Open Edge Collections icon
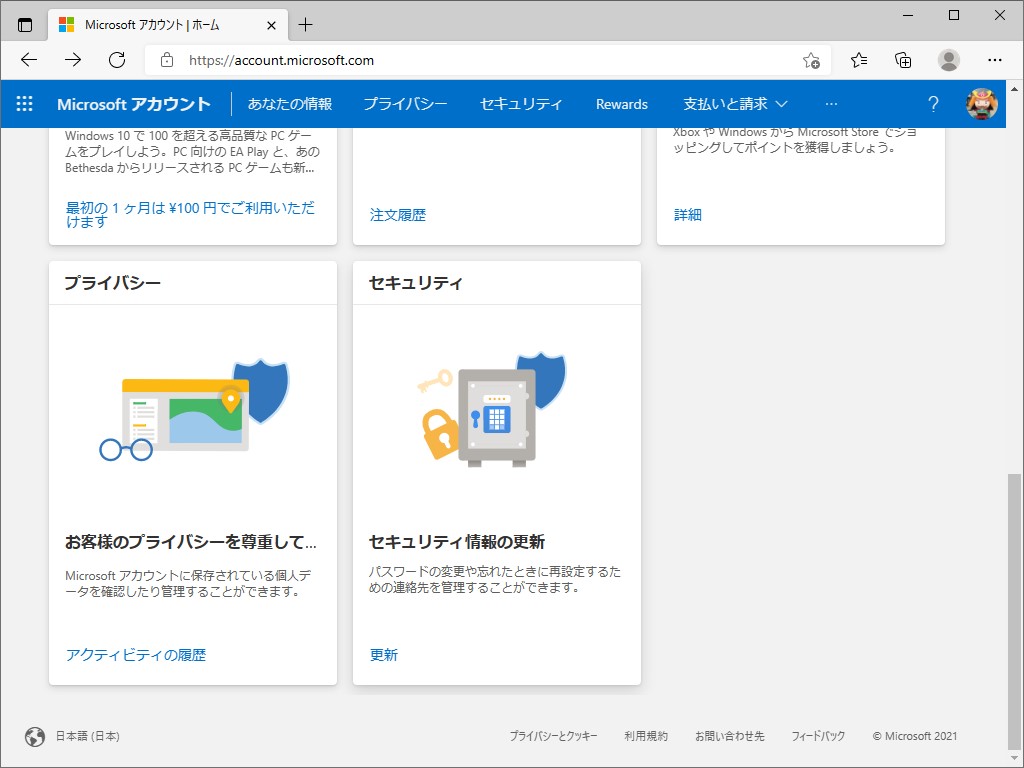1024x768 pixels. [903, 59]
